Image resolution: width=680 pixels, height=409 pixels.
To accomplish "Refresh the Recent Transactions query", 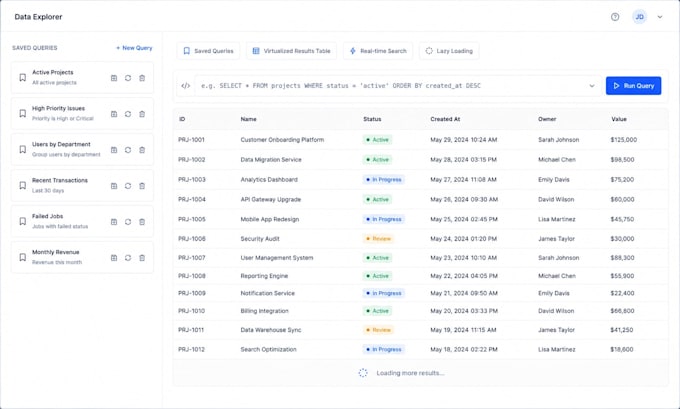I will [128, 186].
